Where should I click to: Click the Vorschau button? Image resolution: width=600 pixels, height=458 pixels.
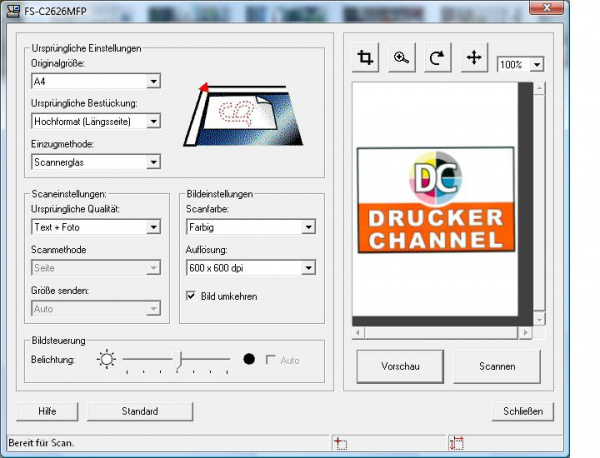point(400,366)
